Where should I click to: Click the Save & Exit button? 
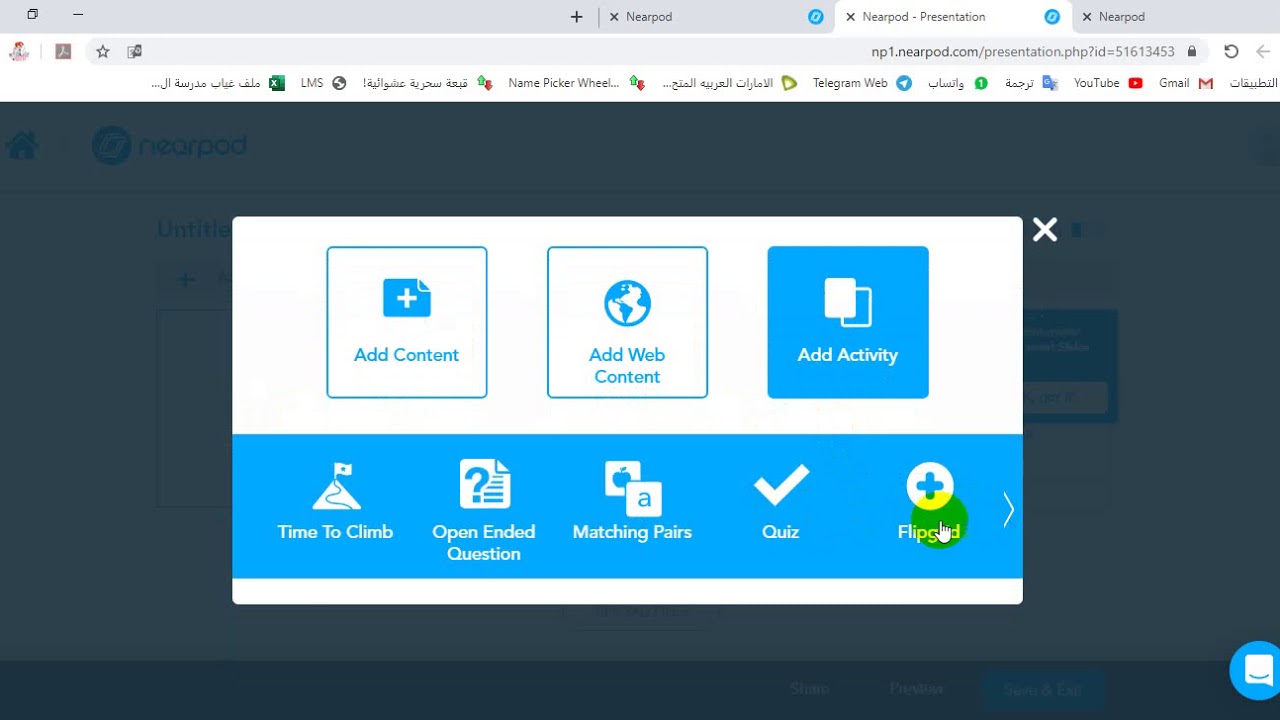tap(1042, 689)
